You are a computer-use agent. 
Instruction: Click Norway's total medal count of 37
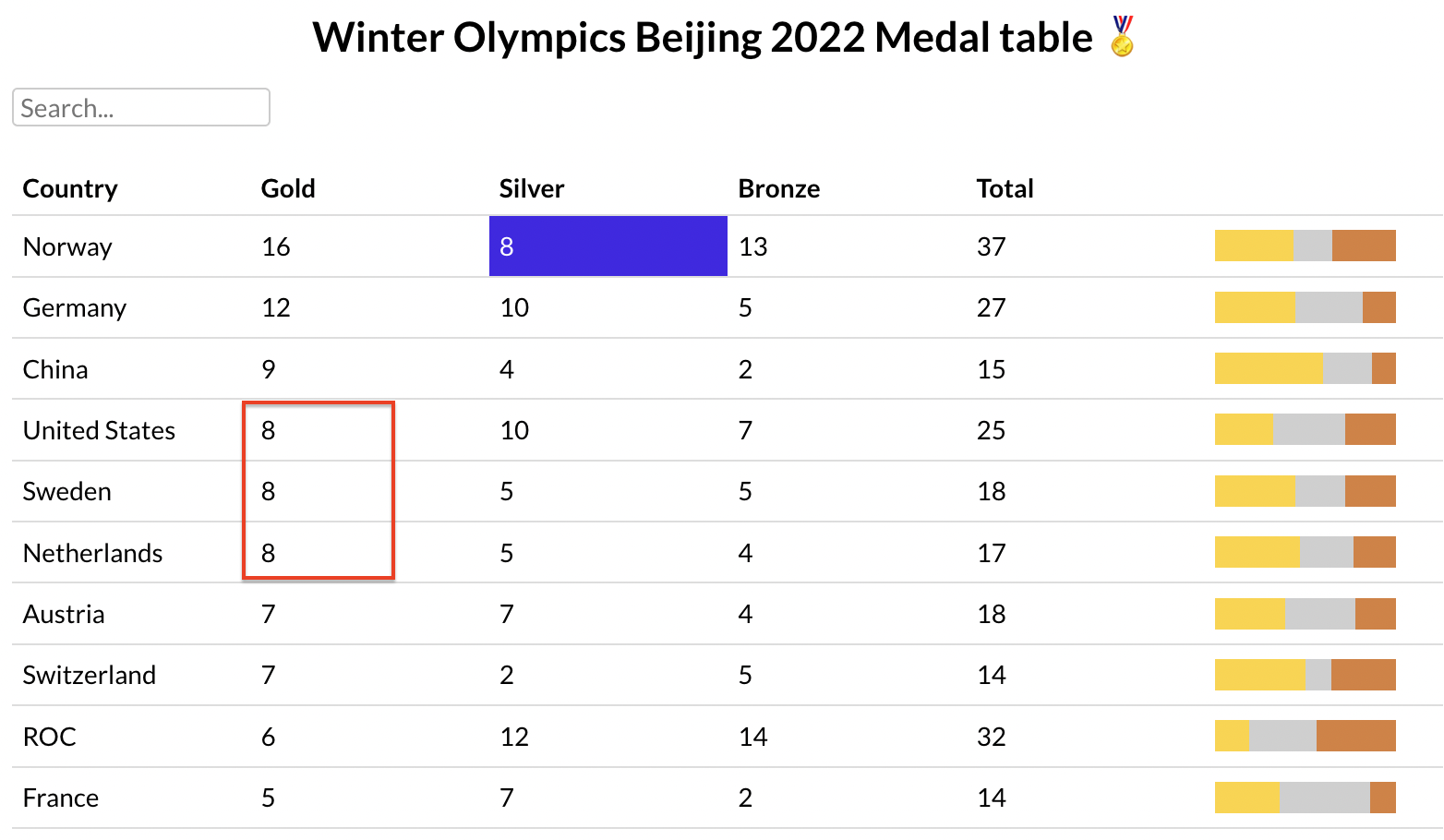pos(992,246)
